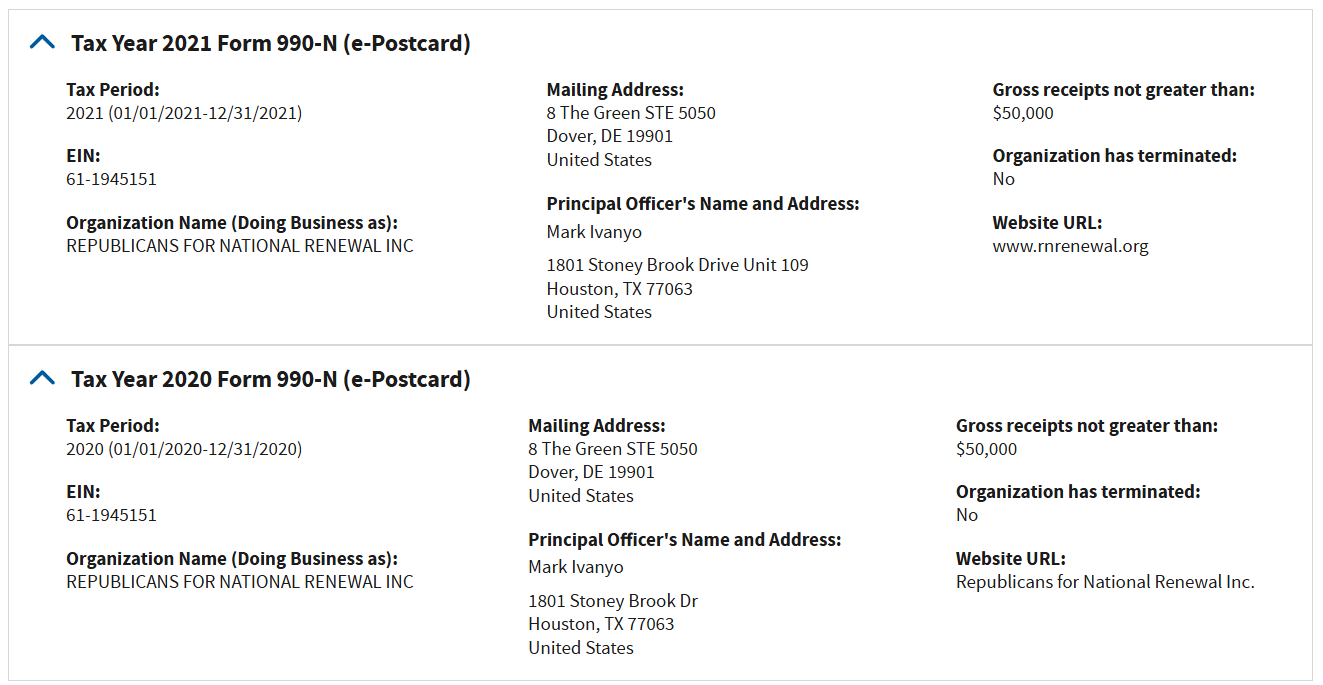Click Mark Ivanyo in the 2021 filing
The width and height of the screenshot is (1323, 685).
coord(594,232)
